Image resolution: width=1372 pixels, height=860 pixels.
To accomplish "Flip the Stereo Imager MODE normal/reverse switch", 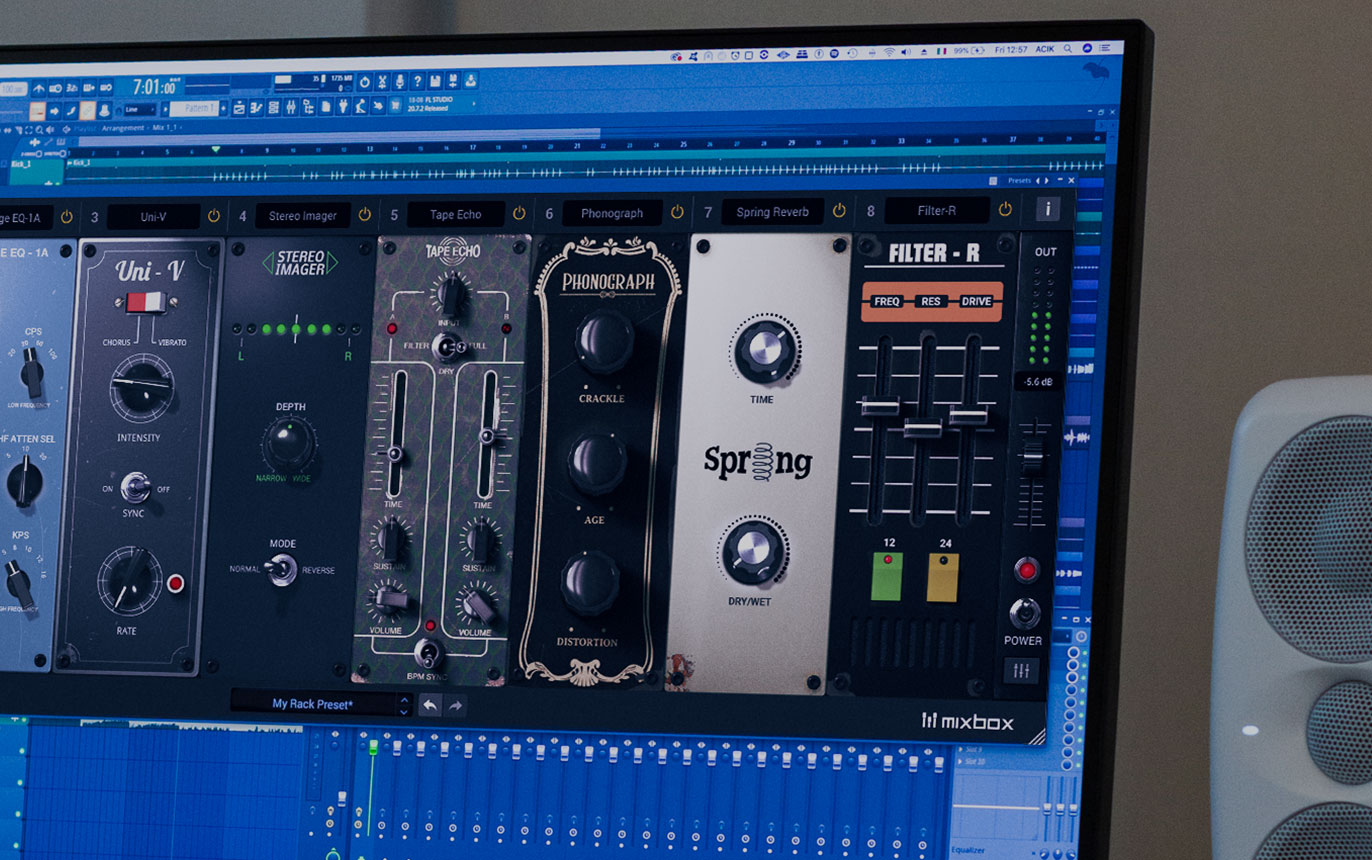I will [x=281, y=569].
